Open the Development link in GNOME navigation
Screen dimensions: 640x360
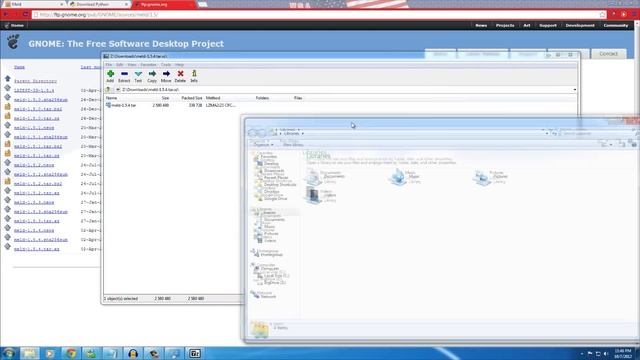pos(580,25)
